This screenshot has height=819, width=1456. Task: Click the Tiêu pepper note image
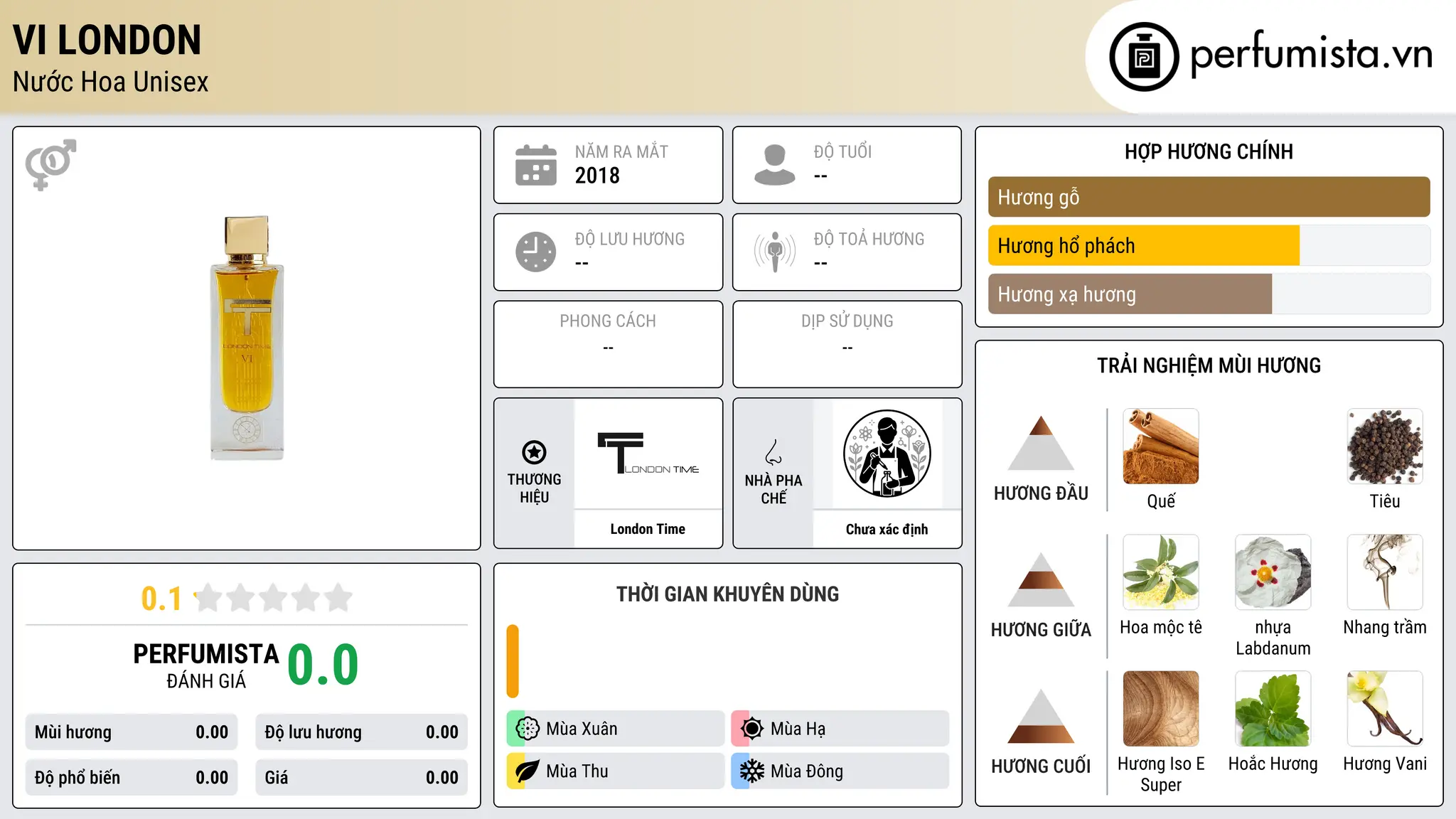click(1385, 446)
